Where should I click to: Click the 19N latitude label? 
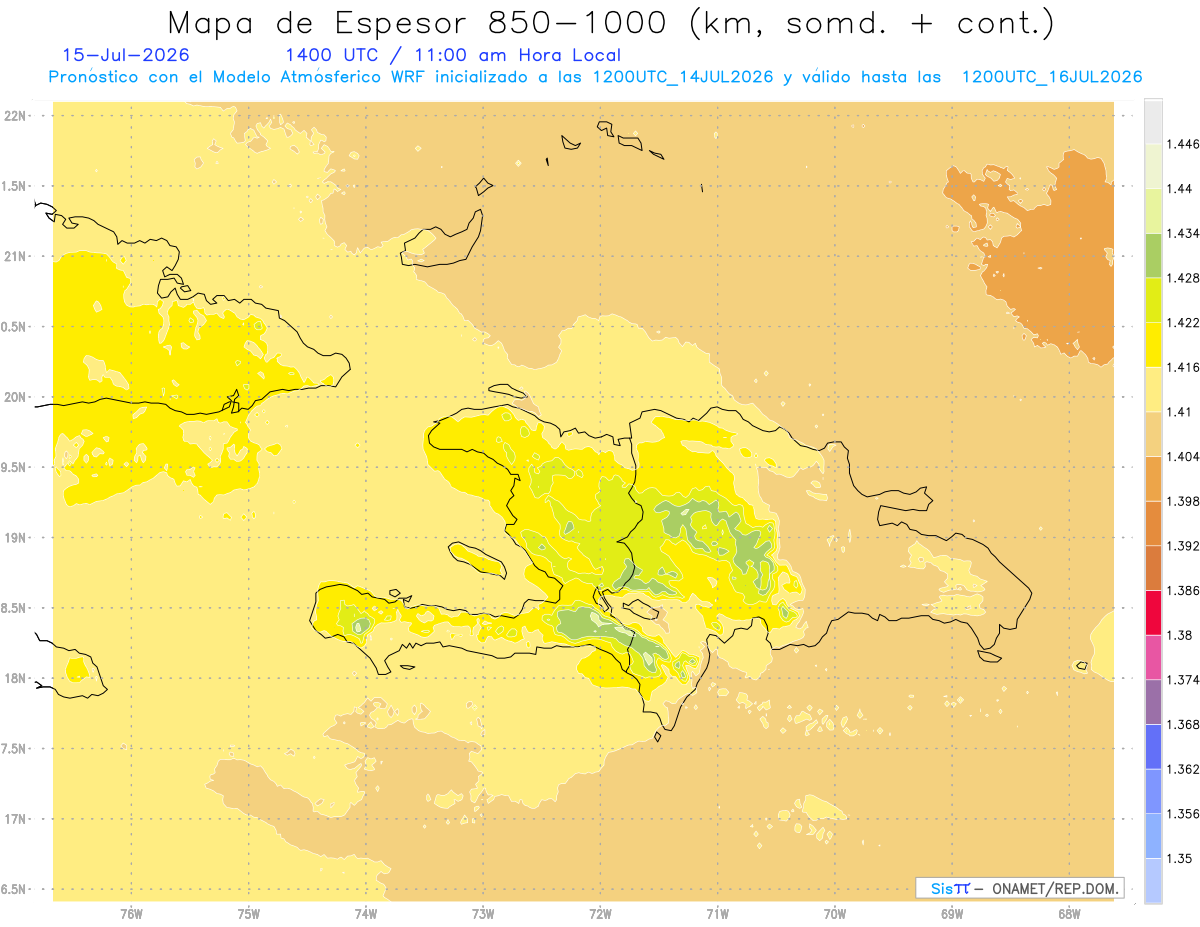(x=16, y=538)
